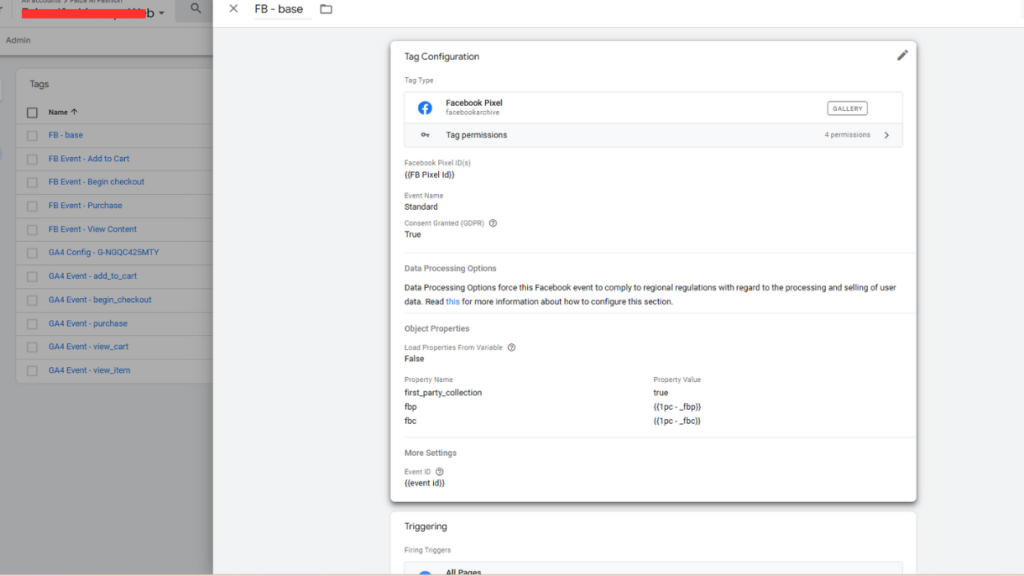Open Consent Granted (GDPR) help icon

pos(493,223)
